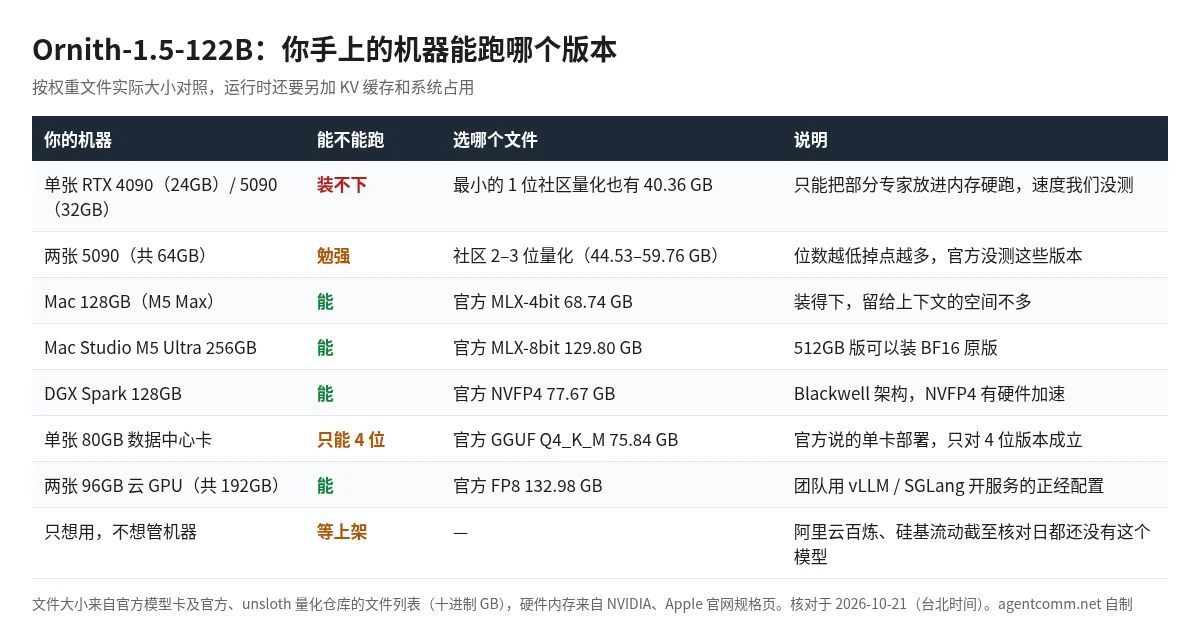Click "能" in the Mac 128GB row

(325, 301)
